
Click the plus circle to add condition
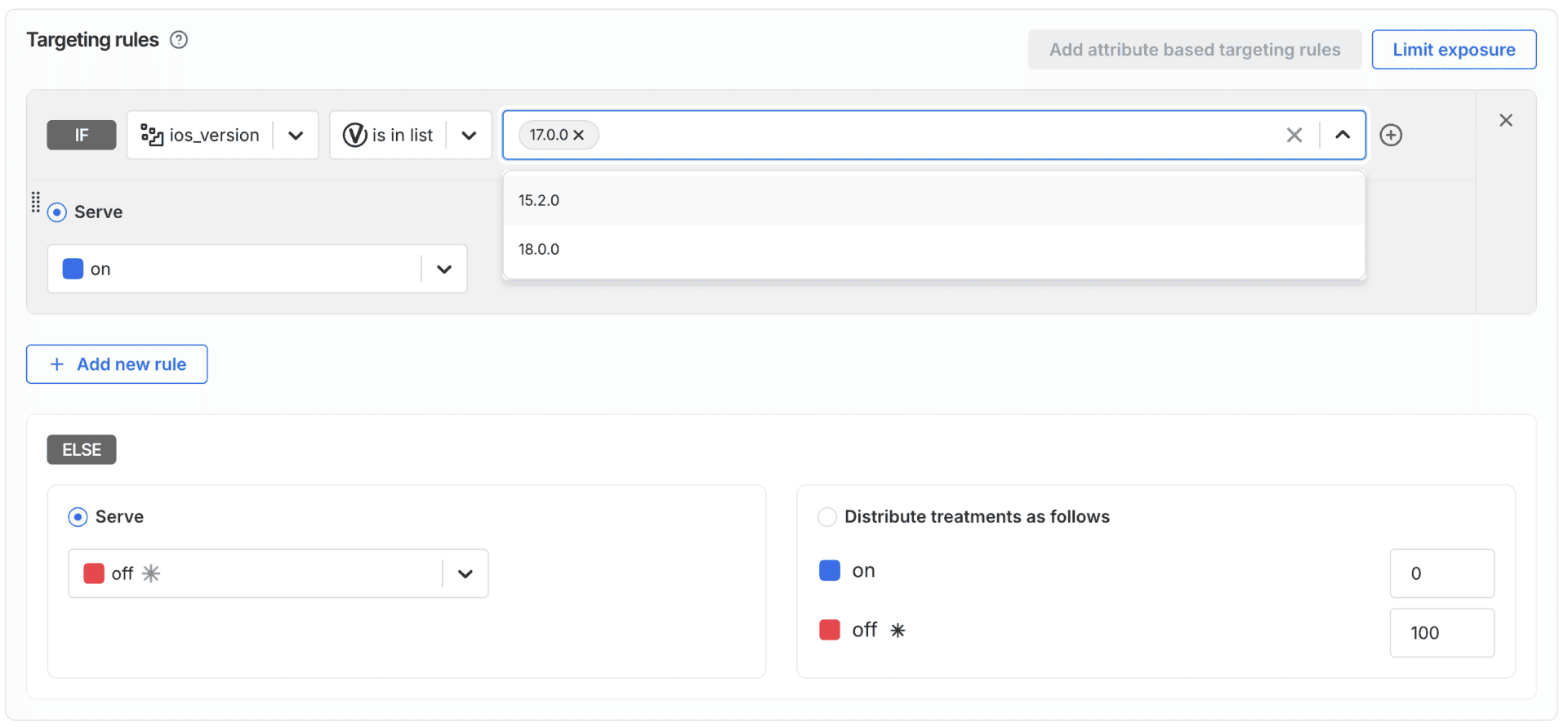1391,135
